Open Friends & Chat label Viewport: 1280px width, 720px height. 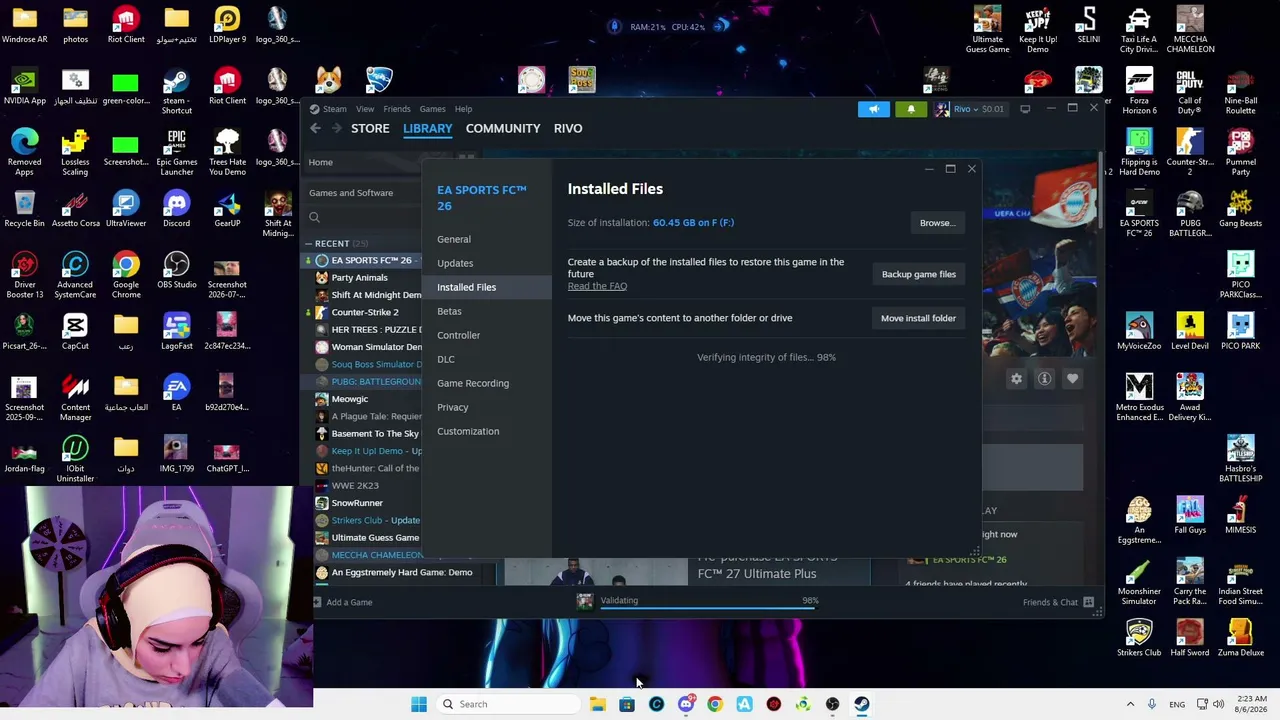(x=1050, y=602)
